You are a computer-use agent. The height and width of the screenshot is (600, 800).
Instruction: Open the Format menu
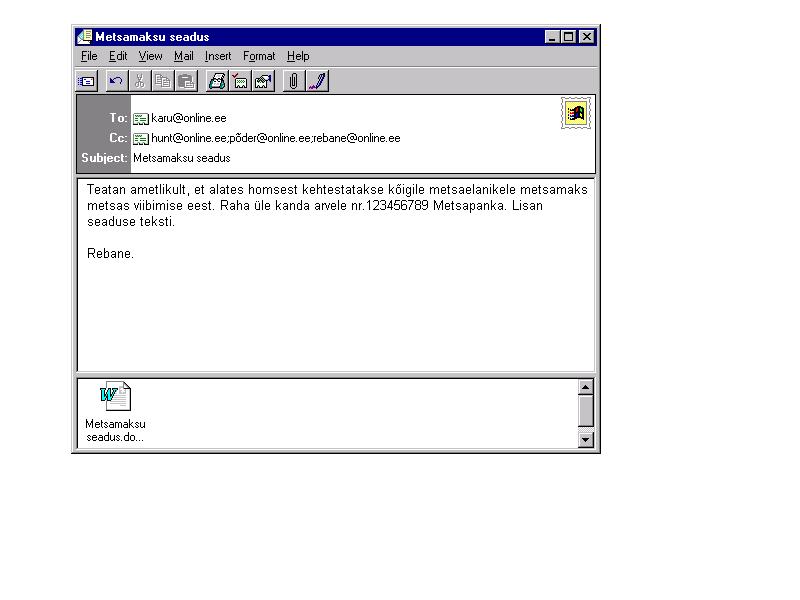(259, 56)
